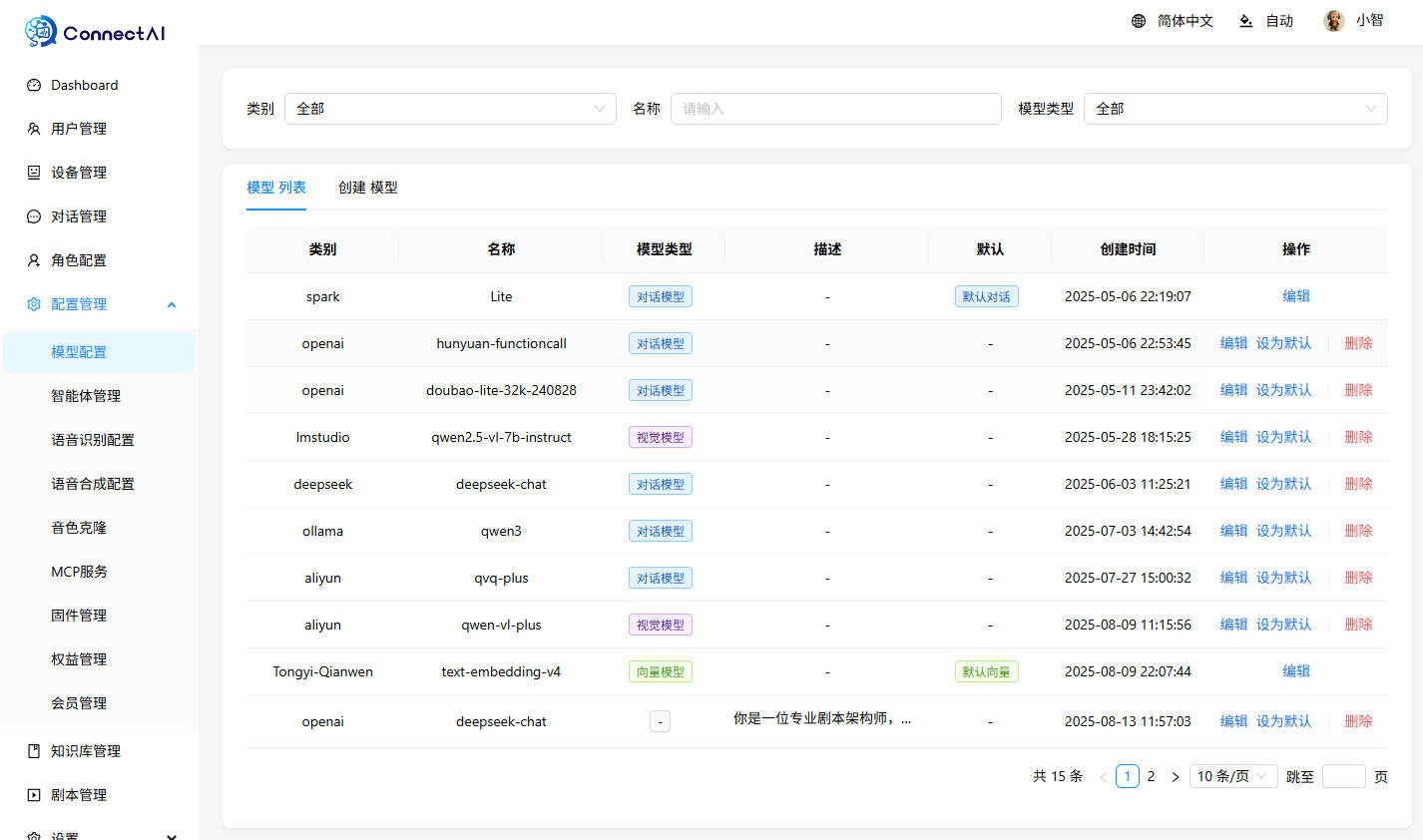Set doubao-lite-32k-240828 as default

[1283, 390]
